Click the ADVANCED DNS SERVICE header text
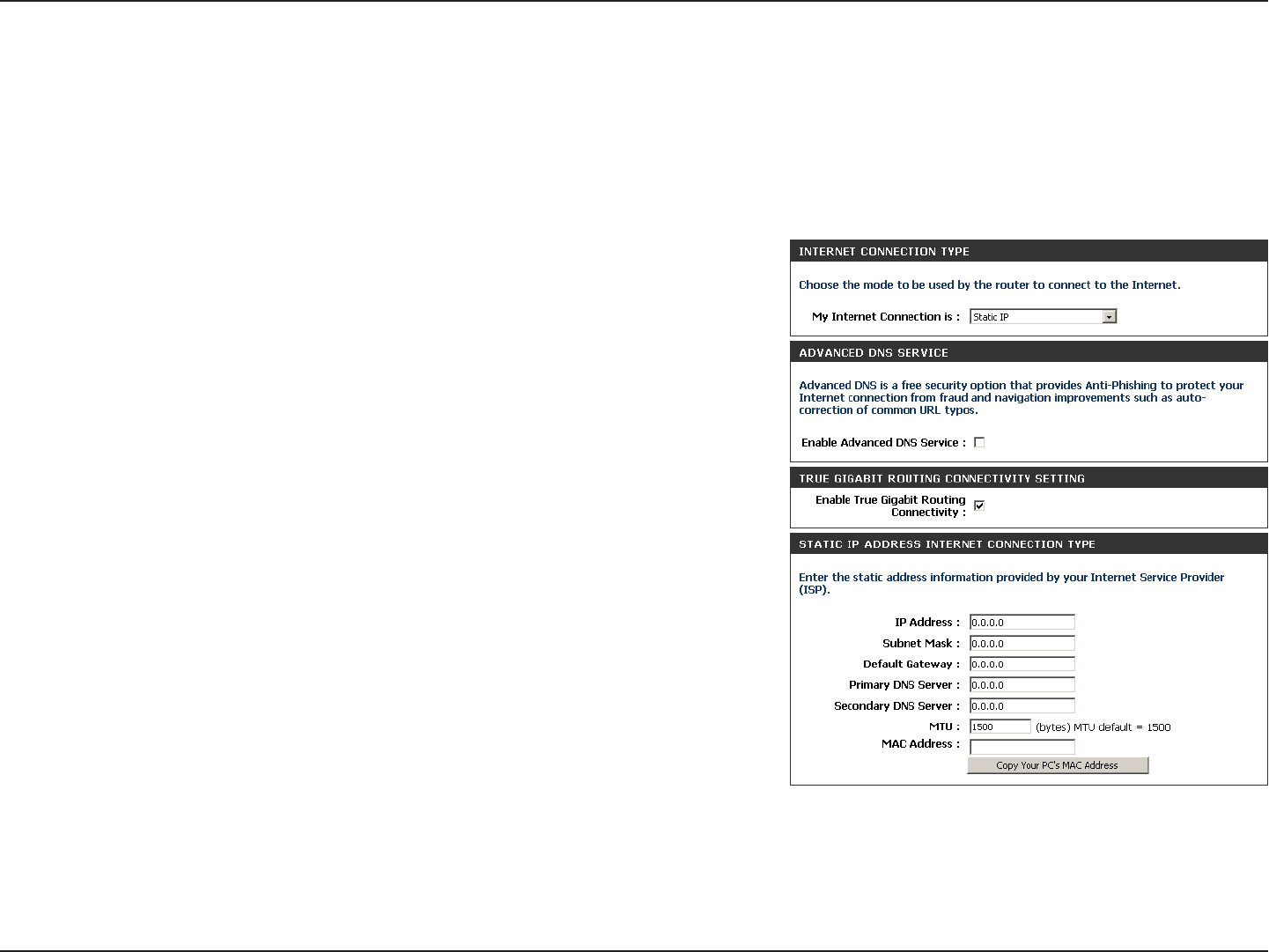 coord(874,352)
